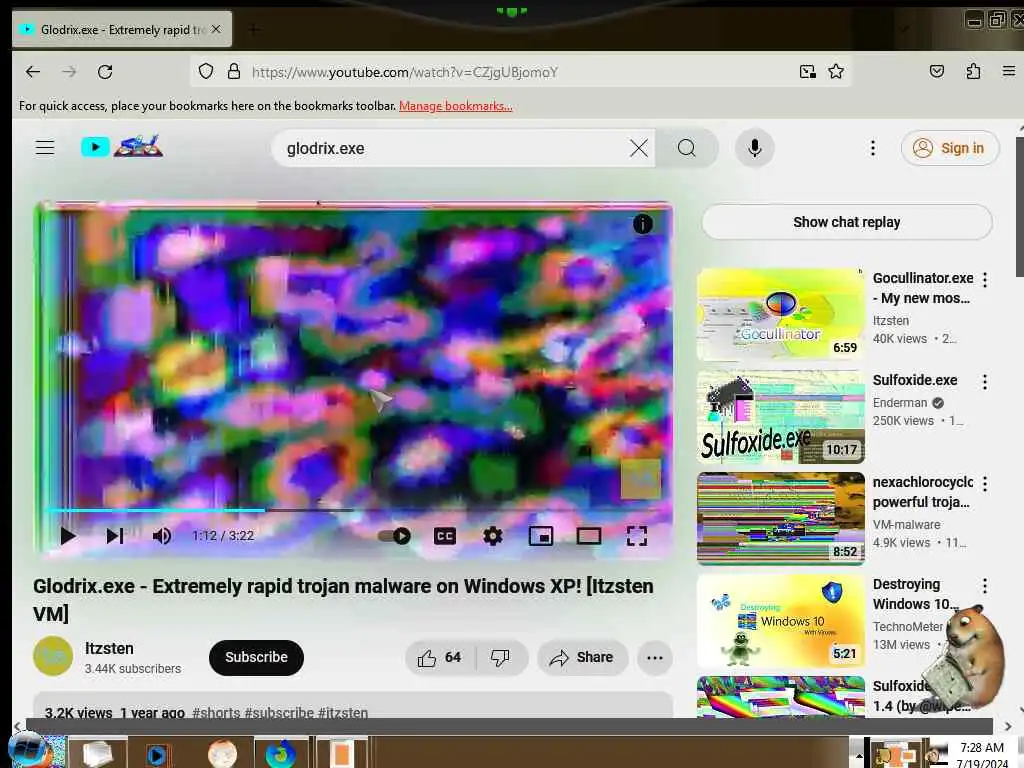Open Firefox from the taskbar
This screenshot has height=768, width=1024.
click(x=281, y=754)
